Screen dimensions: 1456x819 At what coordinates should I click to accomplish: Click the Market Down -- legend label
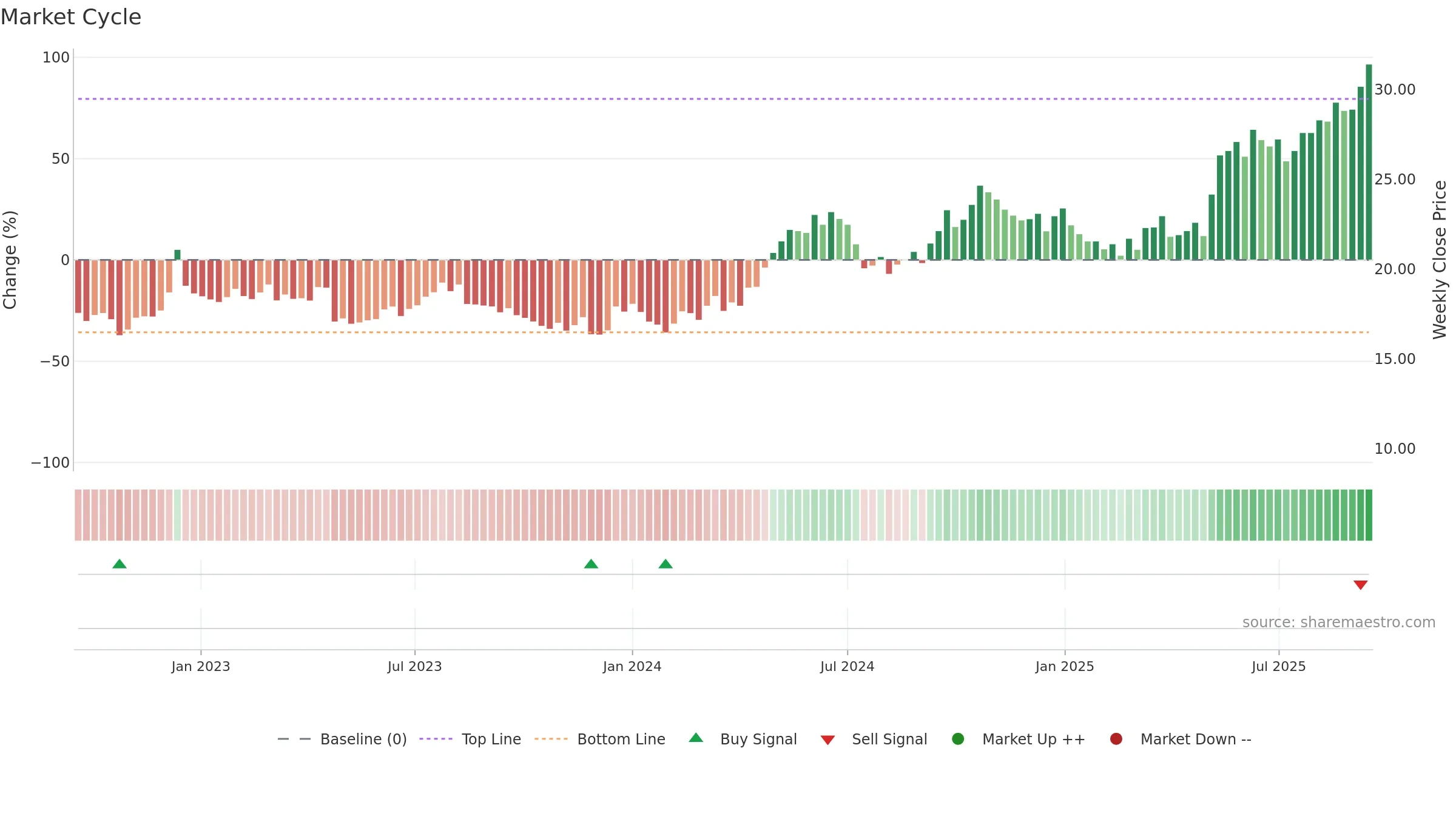tap(1196, 739)
